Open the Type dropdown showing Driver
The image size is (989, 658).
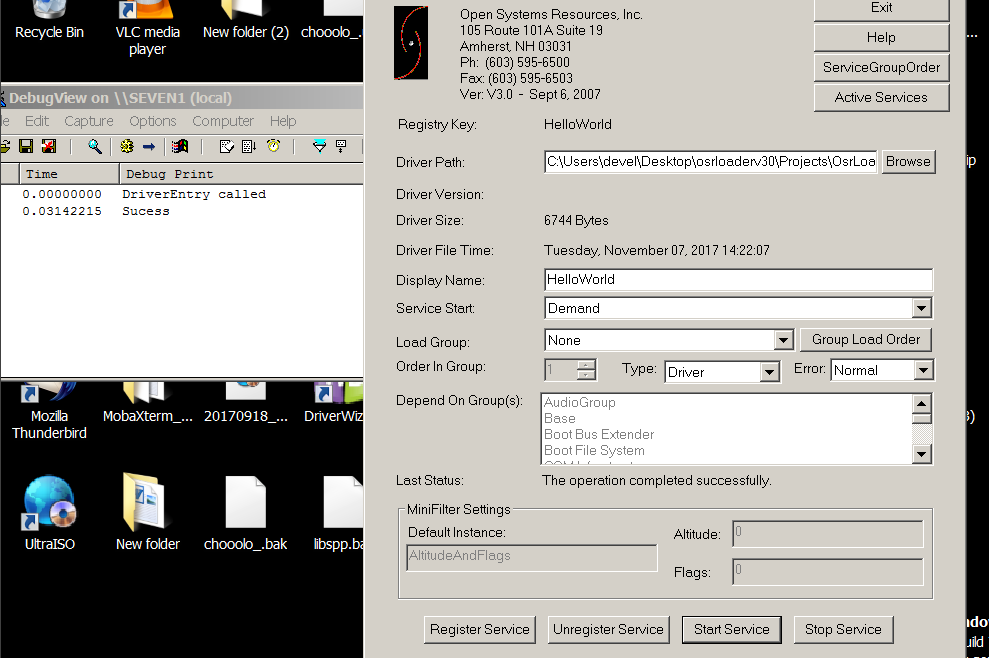coord(769,372)
